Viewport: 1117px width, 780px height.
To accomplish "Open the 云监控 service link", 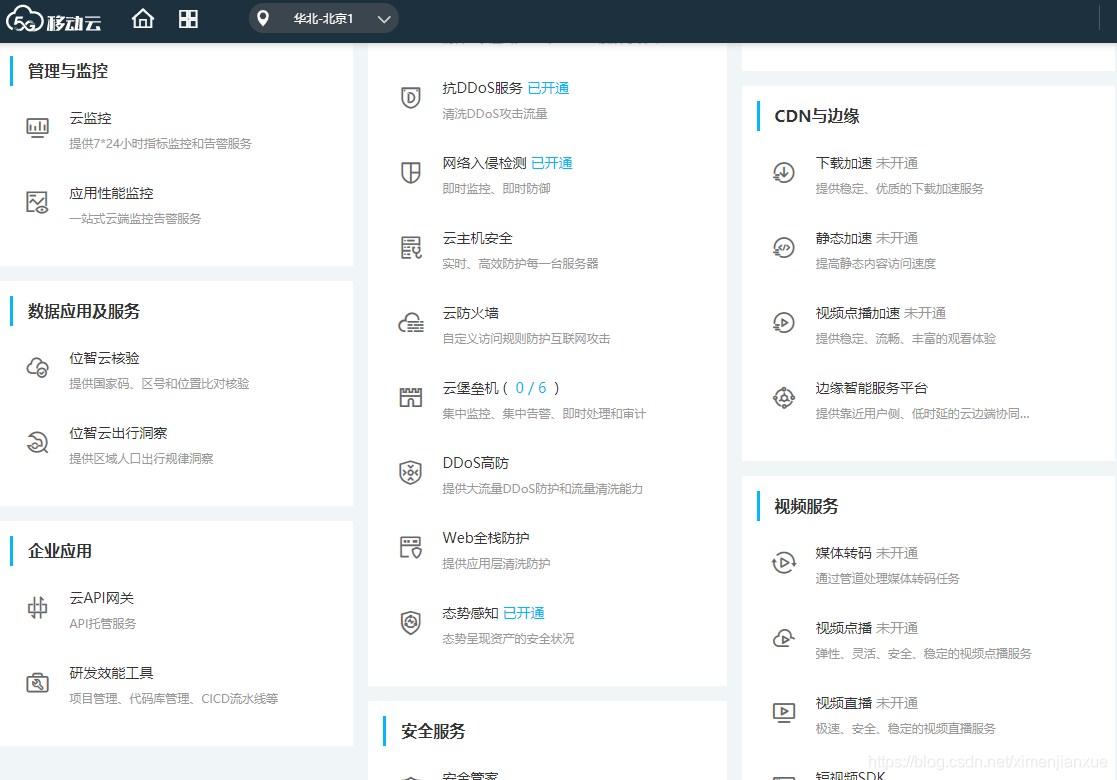I will point(90,118).
